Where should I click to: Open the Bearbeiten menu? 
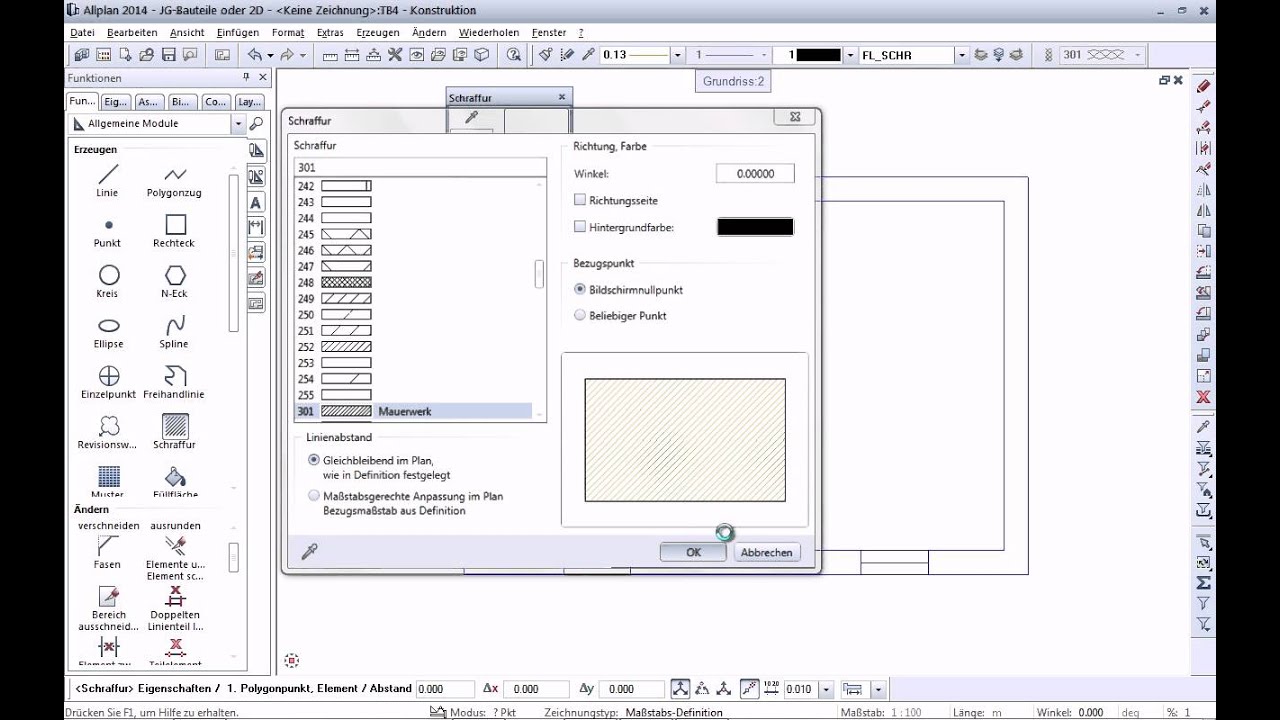pos(132,32)
